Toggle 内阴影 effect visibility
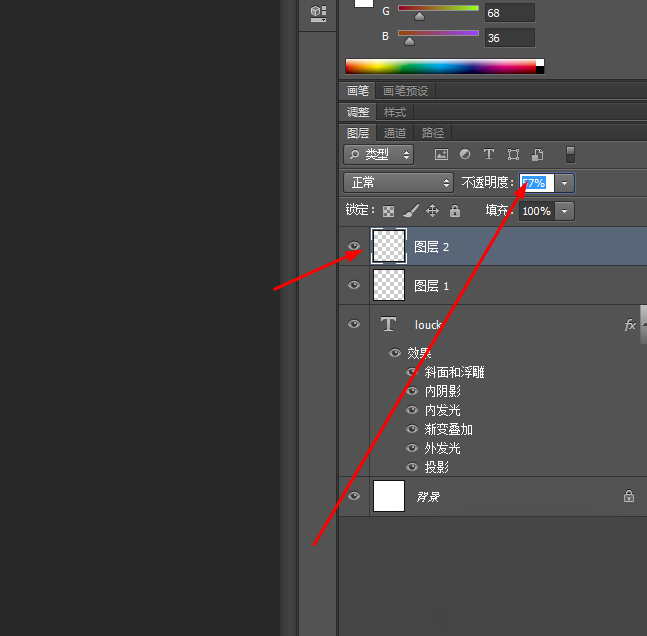 [412, 391]
